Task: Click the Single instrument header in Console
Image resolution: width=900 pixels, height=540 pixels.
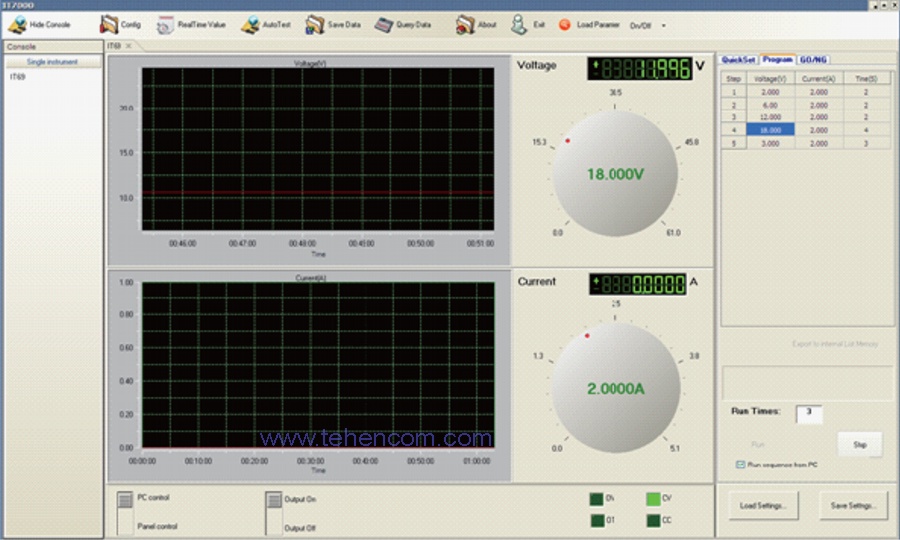Action: click(x=52, y=61)
